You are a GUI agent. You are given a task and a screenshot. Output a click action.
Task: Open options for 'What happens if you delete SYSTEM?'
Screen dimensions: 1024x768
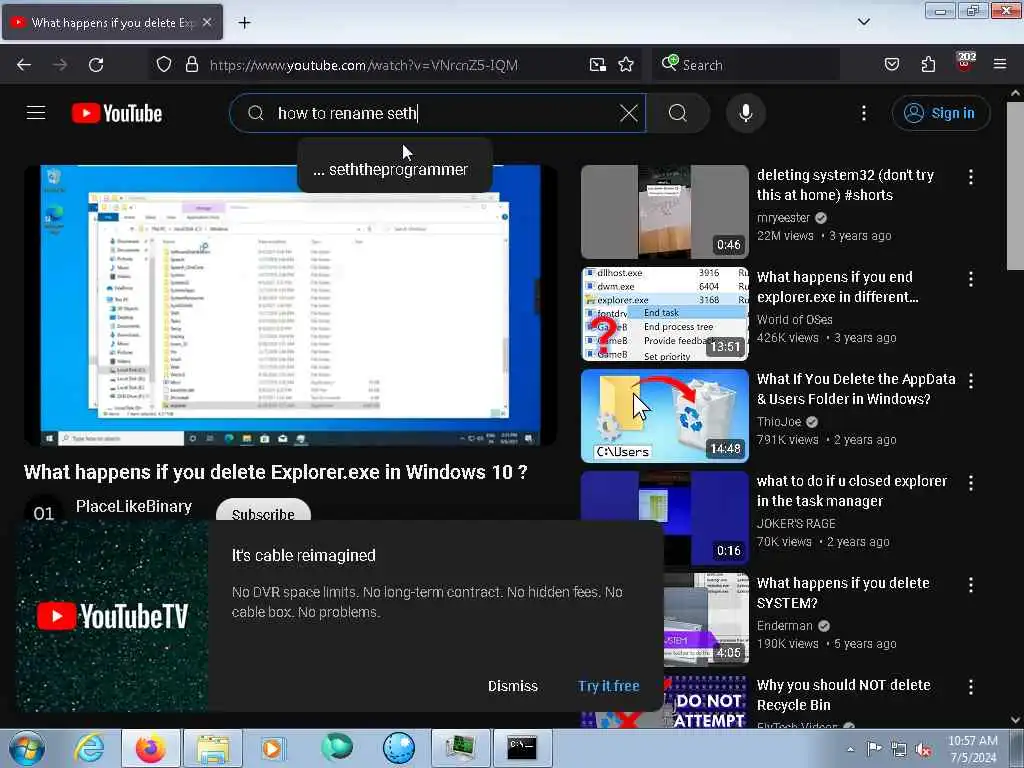(x=970, y=584)
